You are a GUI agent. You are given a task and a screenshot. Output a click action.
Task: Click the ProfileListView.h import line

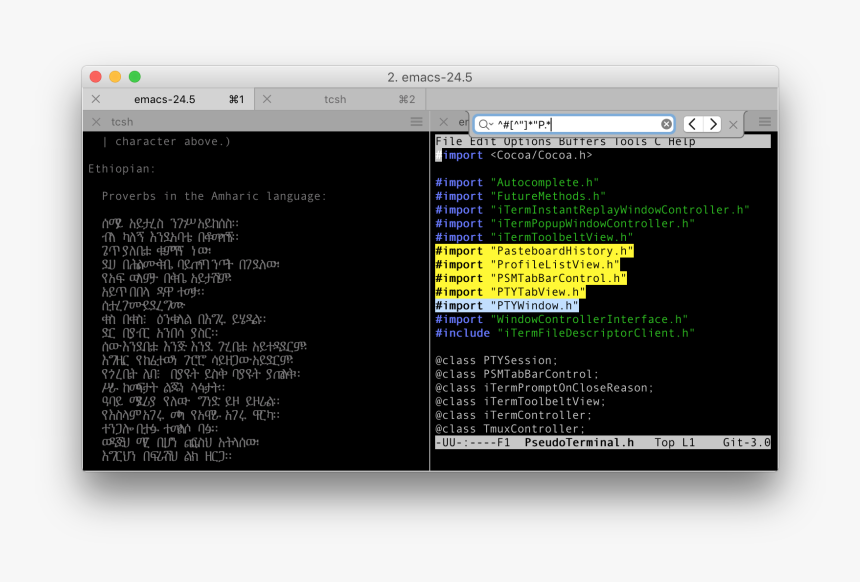(527, 264)
